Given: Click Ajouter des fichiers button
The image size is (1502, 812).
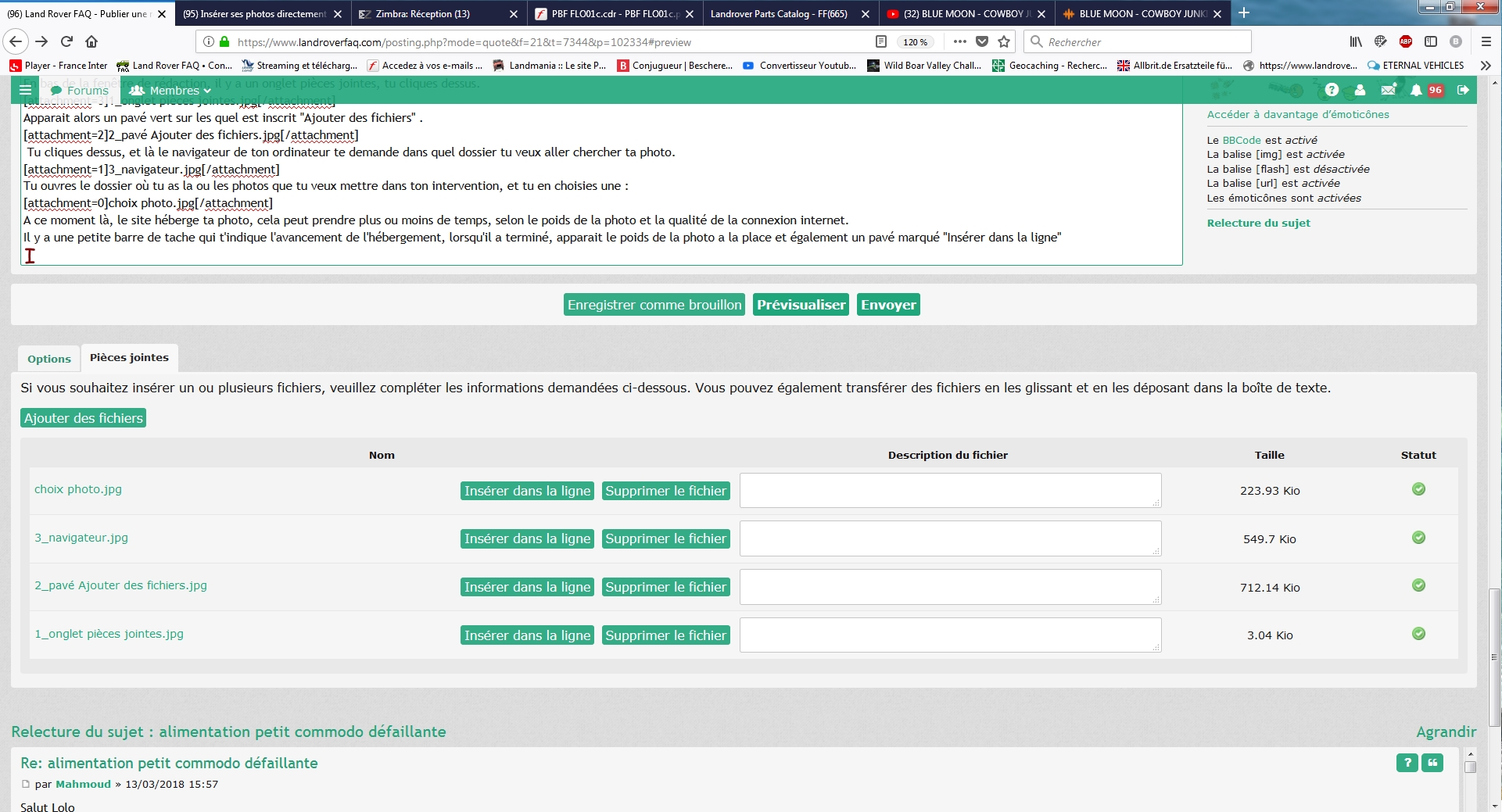Looking at the screenshot, I should click(84, 418).
